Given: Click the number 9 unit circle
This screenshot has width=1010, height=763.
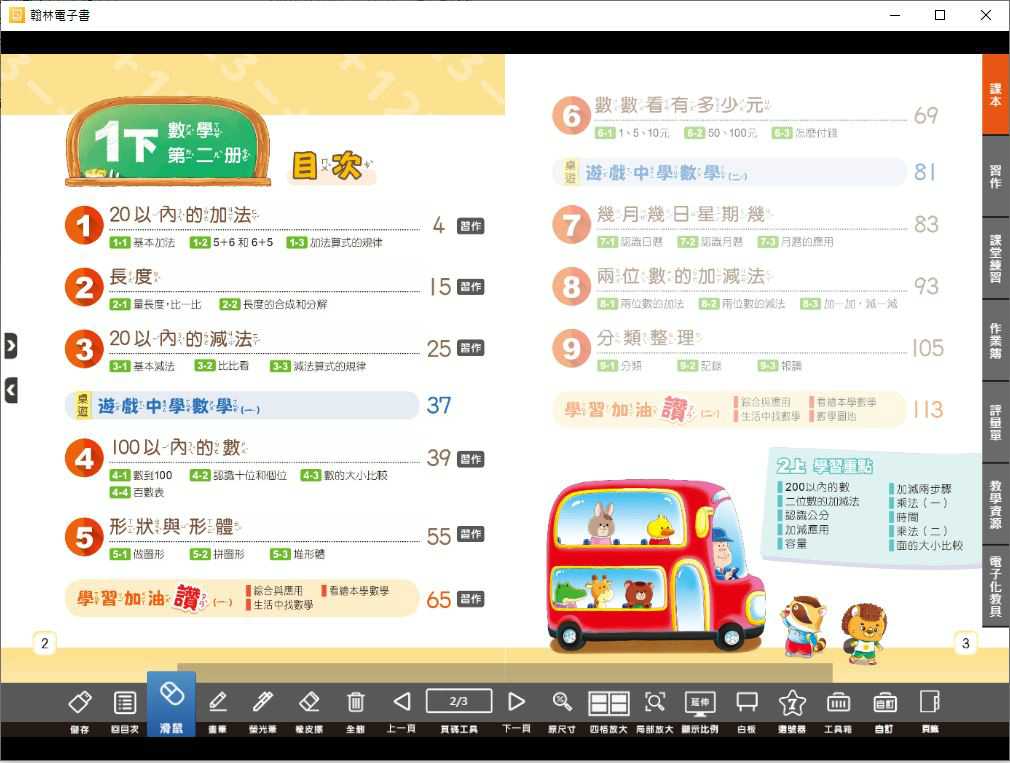Looking at the screenshot, I should pyautogui.click(x=571, y=348).
